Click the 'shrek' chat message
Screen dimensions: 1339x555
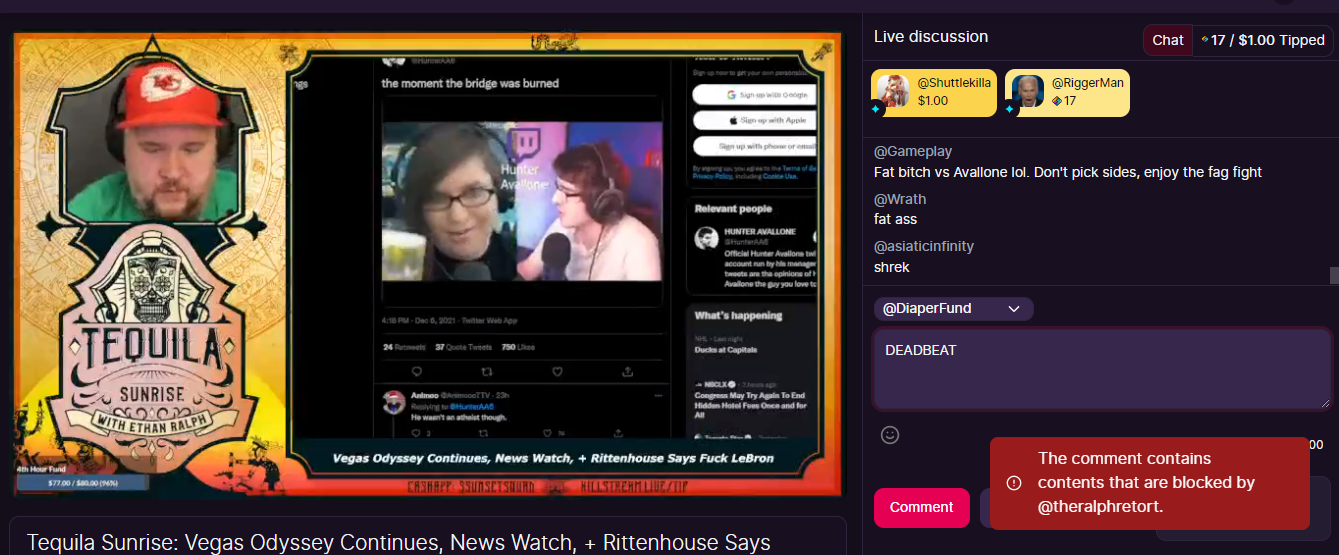(892, 267)
